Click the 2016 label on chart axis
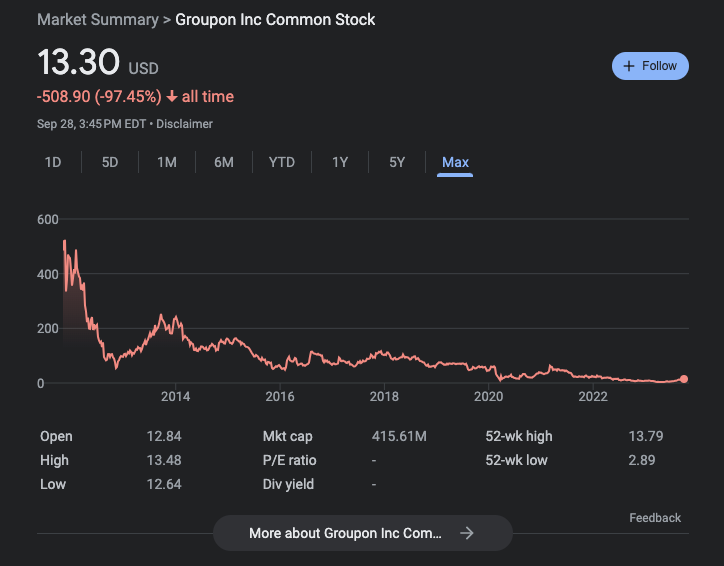724x566 pixels. pos(280,397)
